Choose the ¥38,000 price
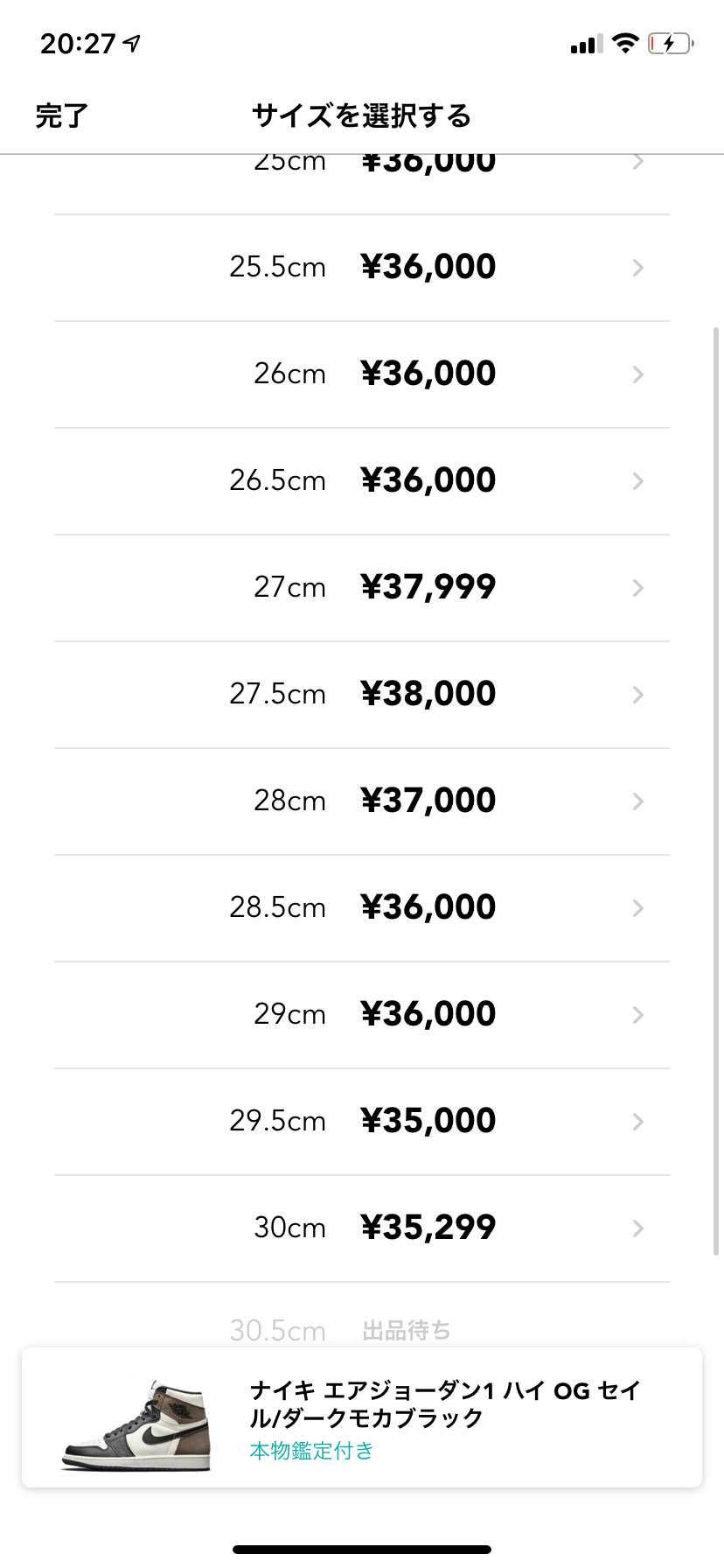724x1568 pixels. 428,694
